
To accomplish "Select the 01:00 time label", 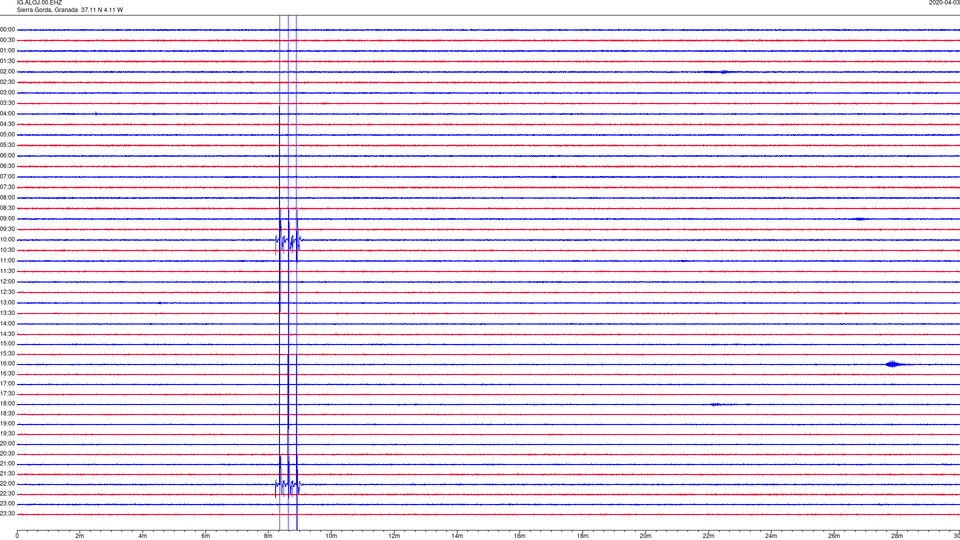I will pos(7,51).
